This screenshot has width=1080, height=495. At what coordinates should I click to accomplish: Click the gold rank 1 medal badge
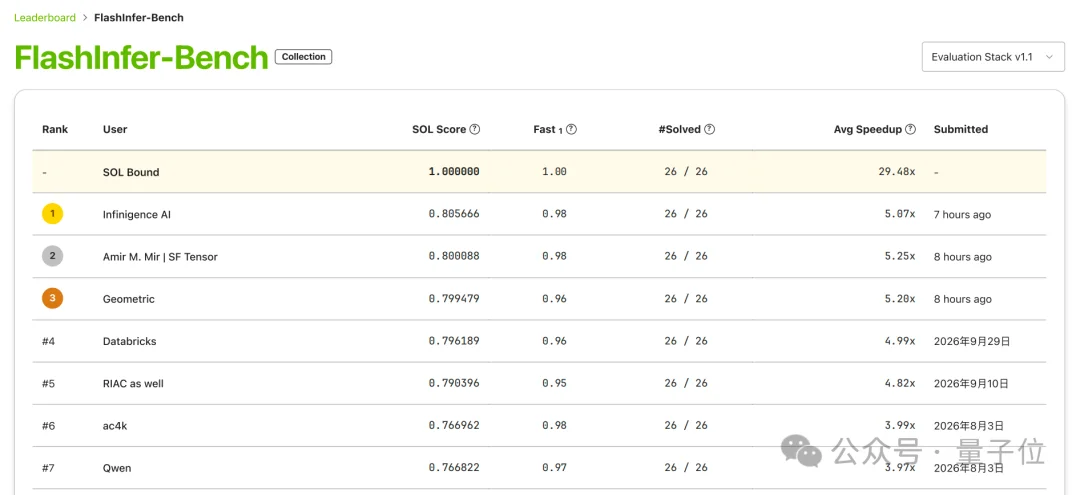point(52,214)
